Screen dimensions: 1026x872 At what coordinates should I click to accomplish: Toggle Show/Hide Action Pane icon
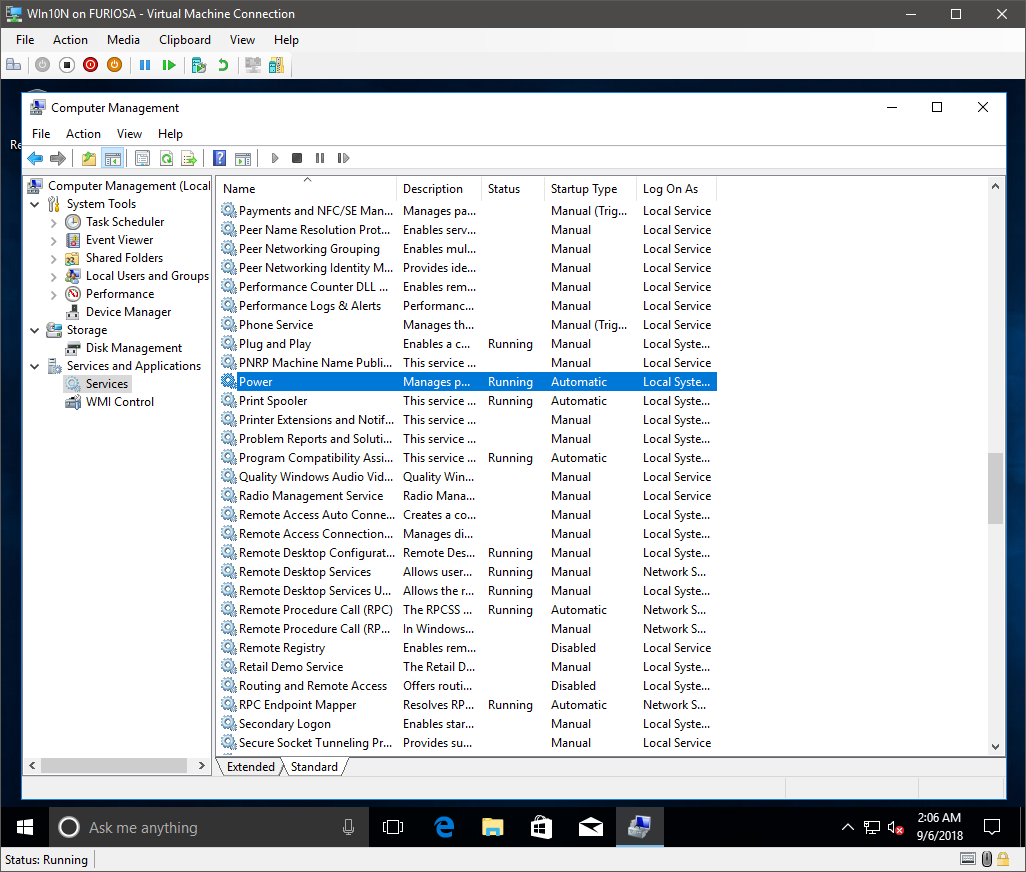(x=243, y=158)
